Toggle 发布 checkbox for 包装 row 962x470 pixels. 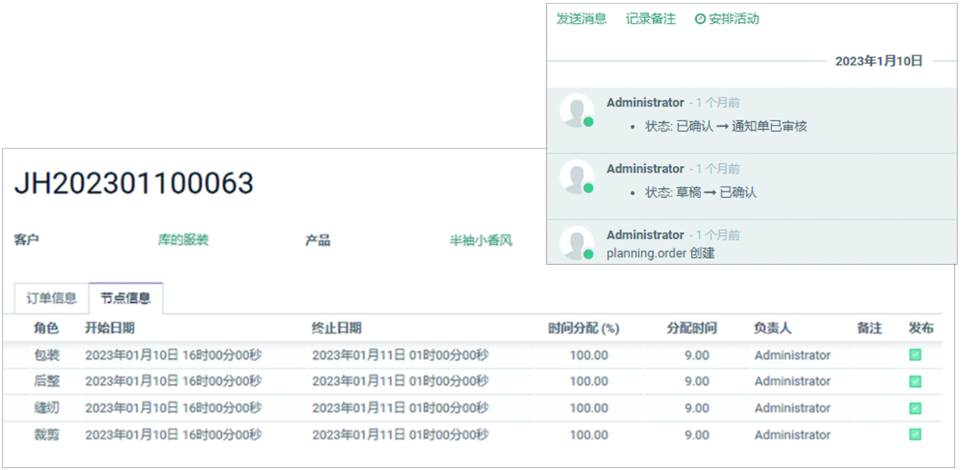point(915,355)
